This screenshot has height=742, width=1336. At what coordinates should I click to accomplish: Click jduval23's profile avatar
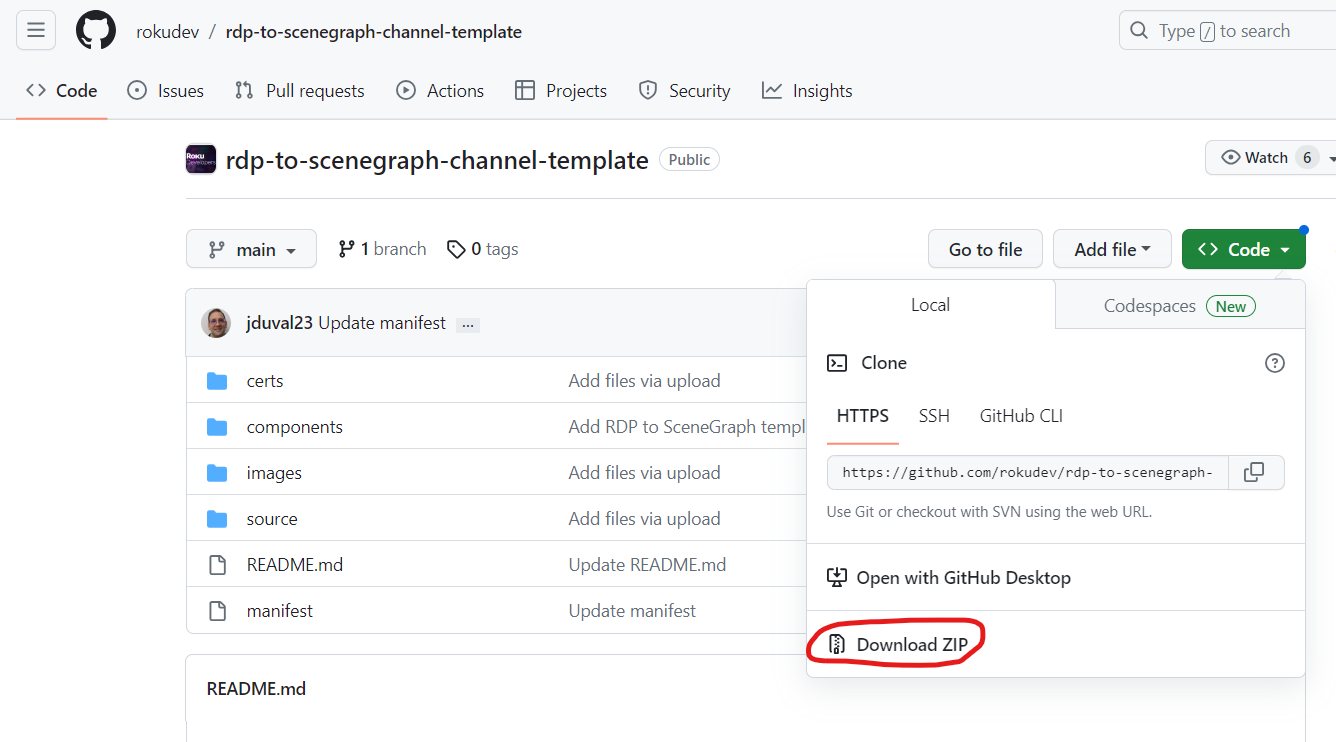click(x=216, y=323)
